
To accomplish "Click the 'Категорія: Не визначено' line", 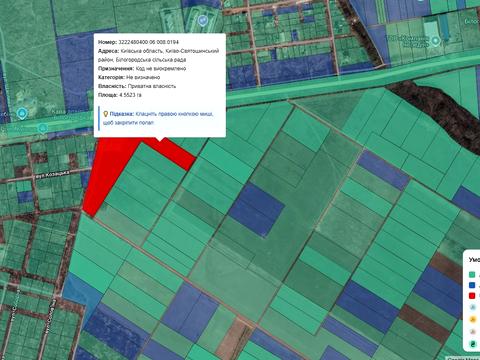I will click(x=129, y=77).
